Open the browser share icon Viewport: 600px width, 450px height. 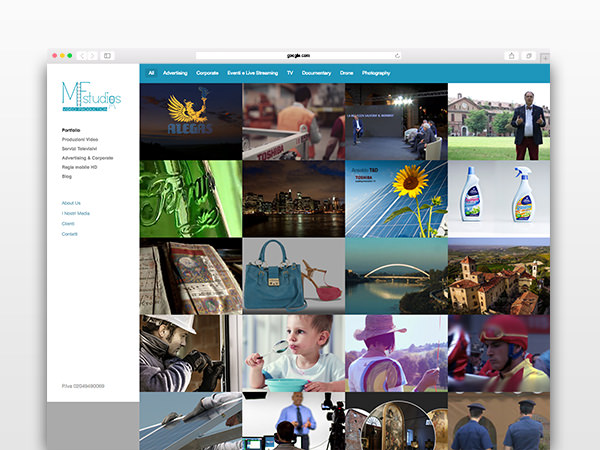point(511,56)
